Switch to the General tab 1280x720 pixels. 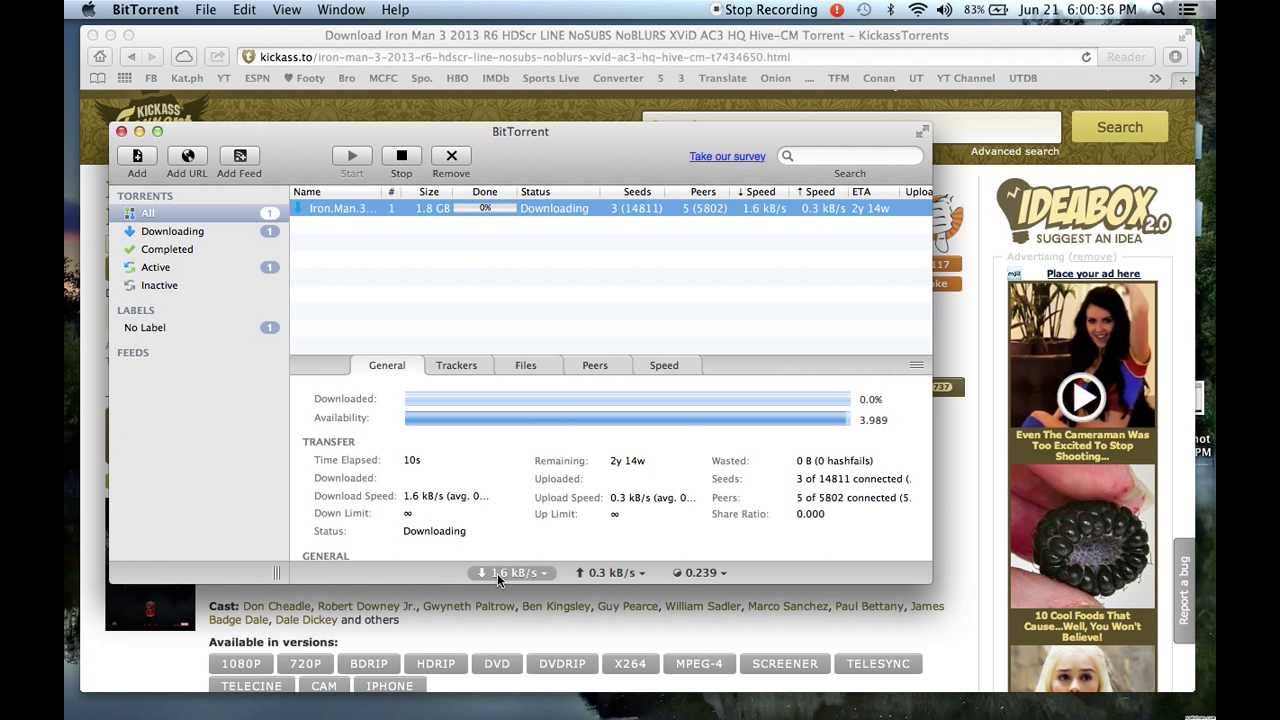coord(387,365)
